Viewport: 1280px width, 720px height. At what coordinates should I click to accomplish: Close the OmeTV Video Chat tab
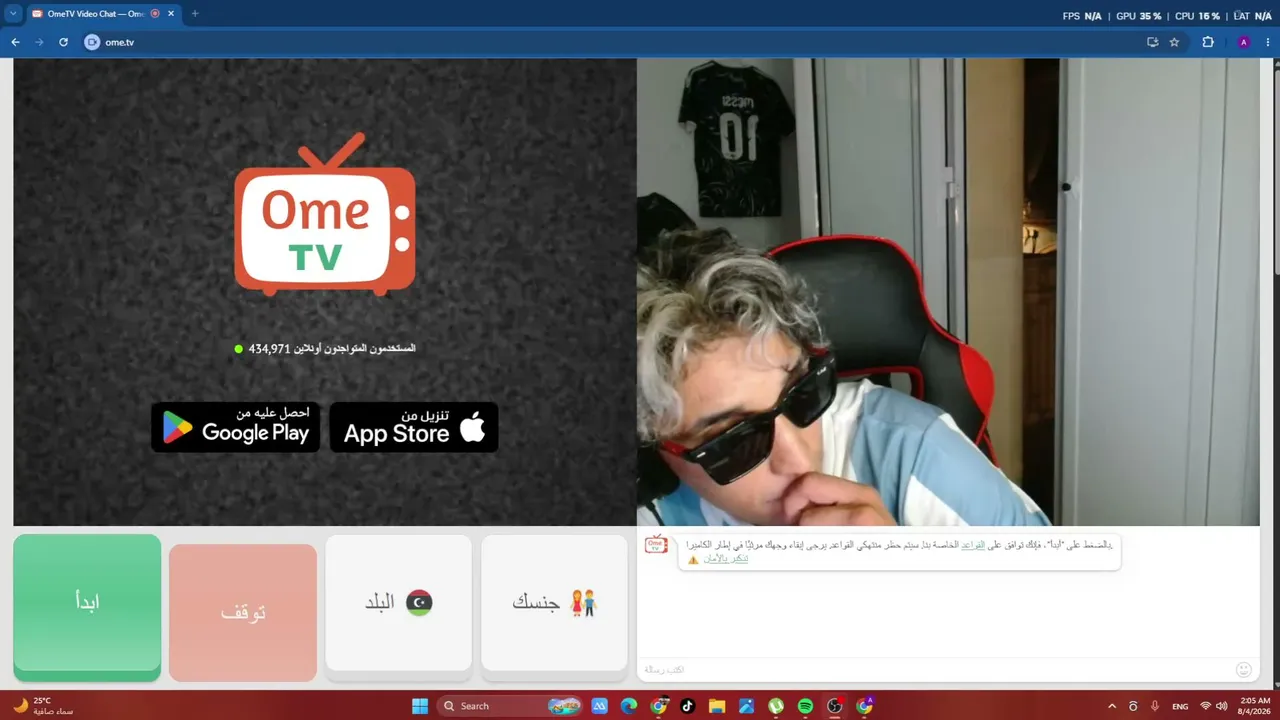(x=170, y=14)
